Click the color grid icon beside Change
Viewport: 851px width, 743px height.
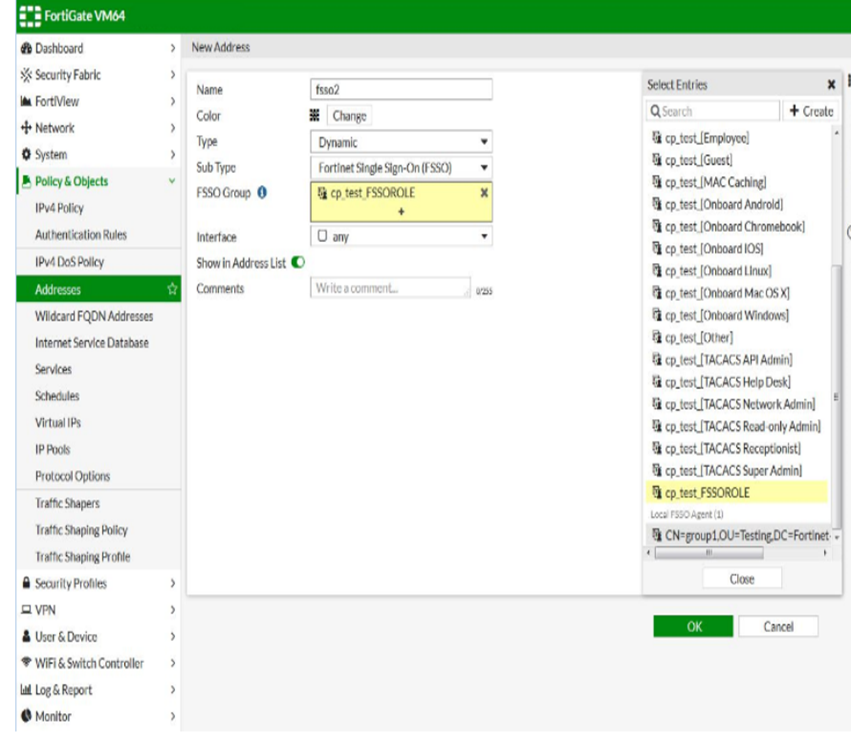pyautogui.click(x=315, y=115)
